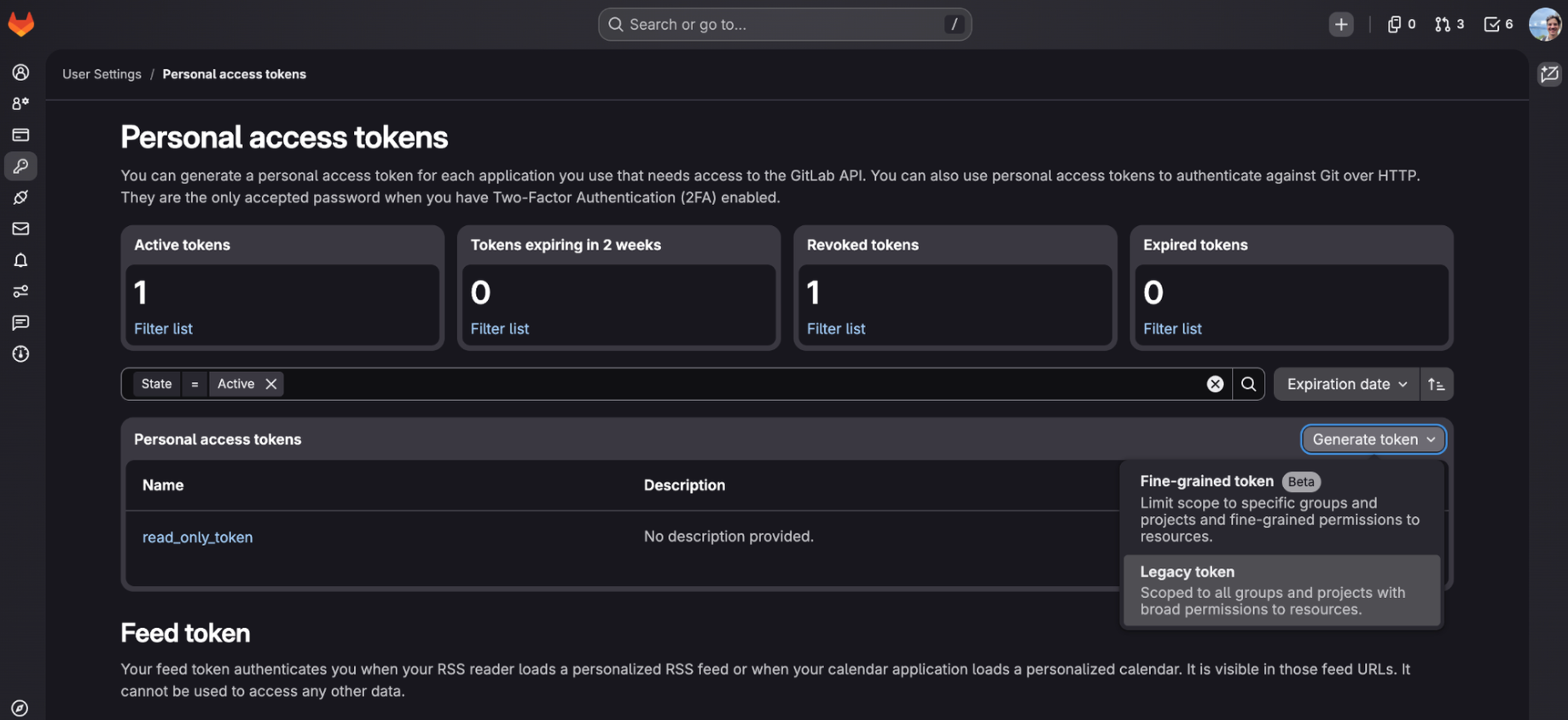Click Filter list under Expired tokens
This screenshot has height=720, width=1568.
pyautogui.click(x=1172, y=328)
